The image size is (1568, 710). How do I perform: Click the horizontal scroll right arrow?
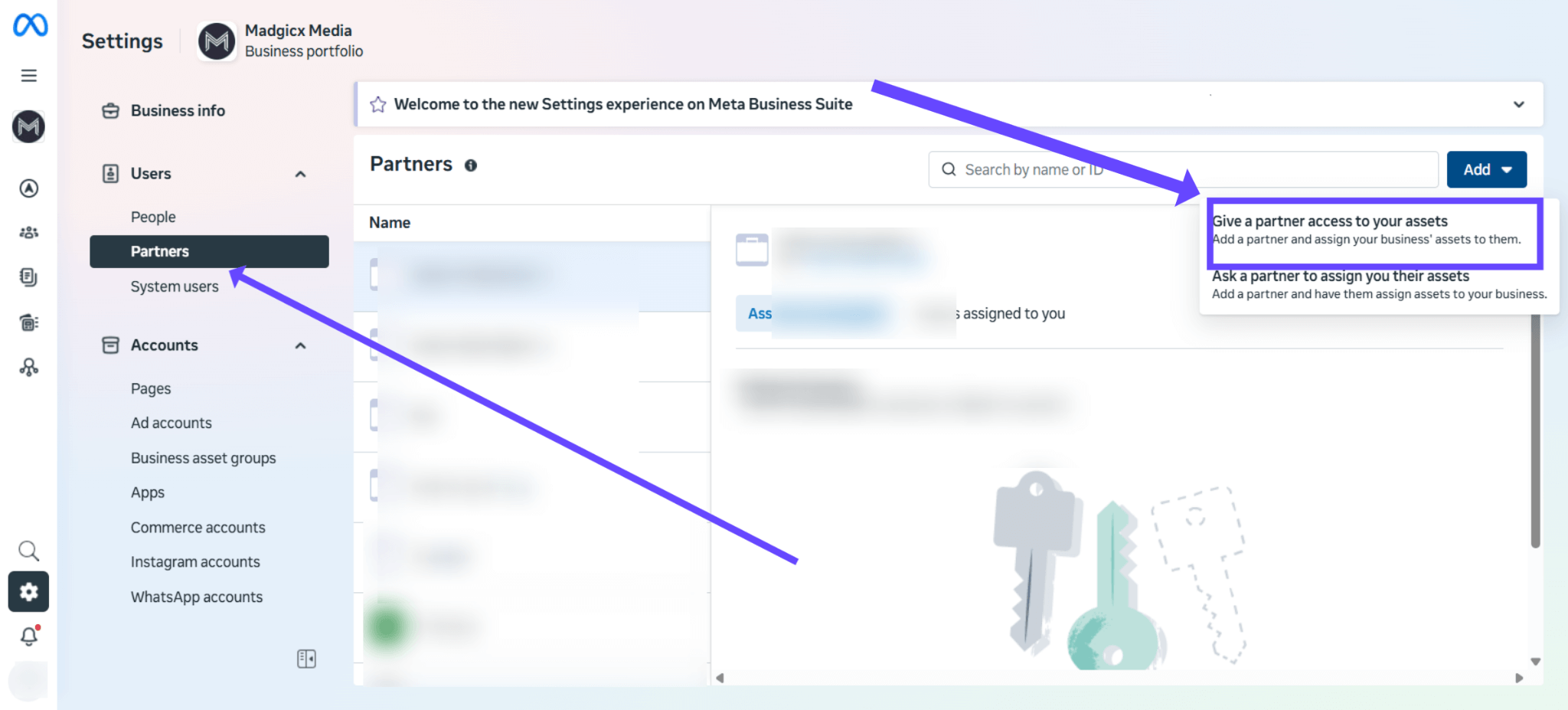1519,678
